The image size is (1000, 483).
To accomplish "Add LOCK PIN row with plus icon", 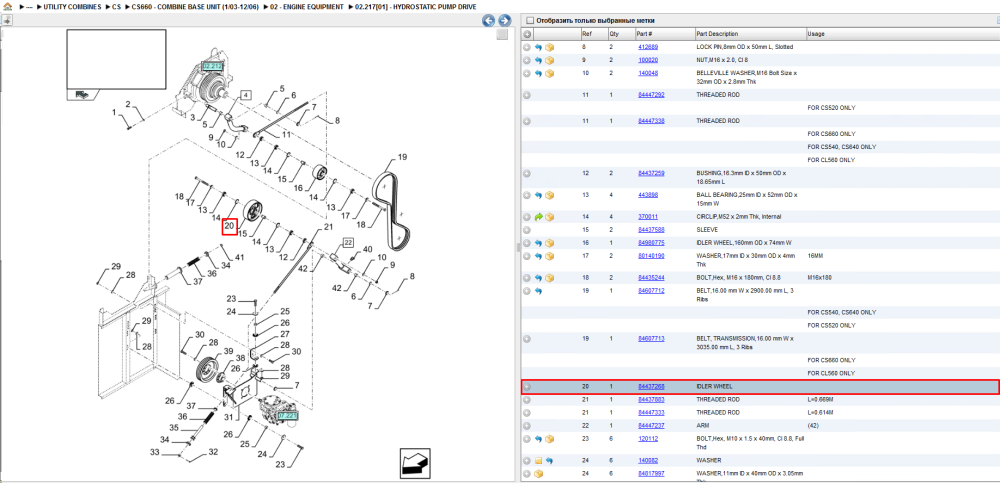I will coord(527,47).
